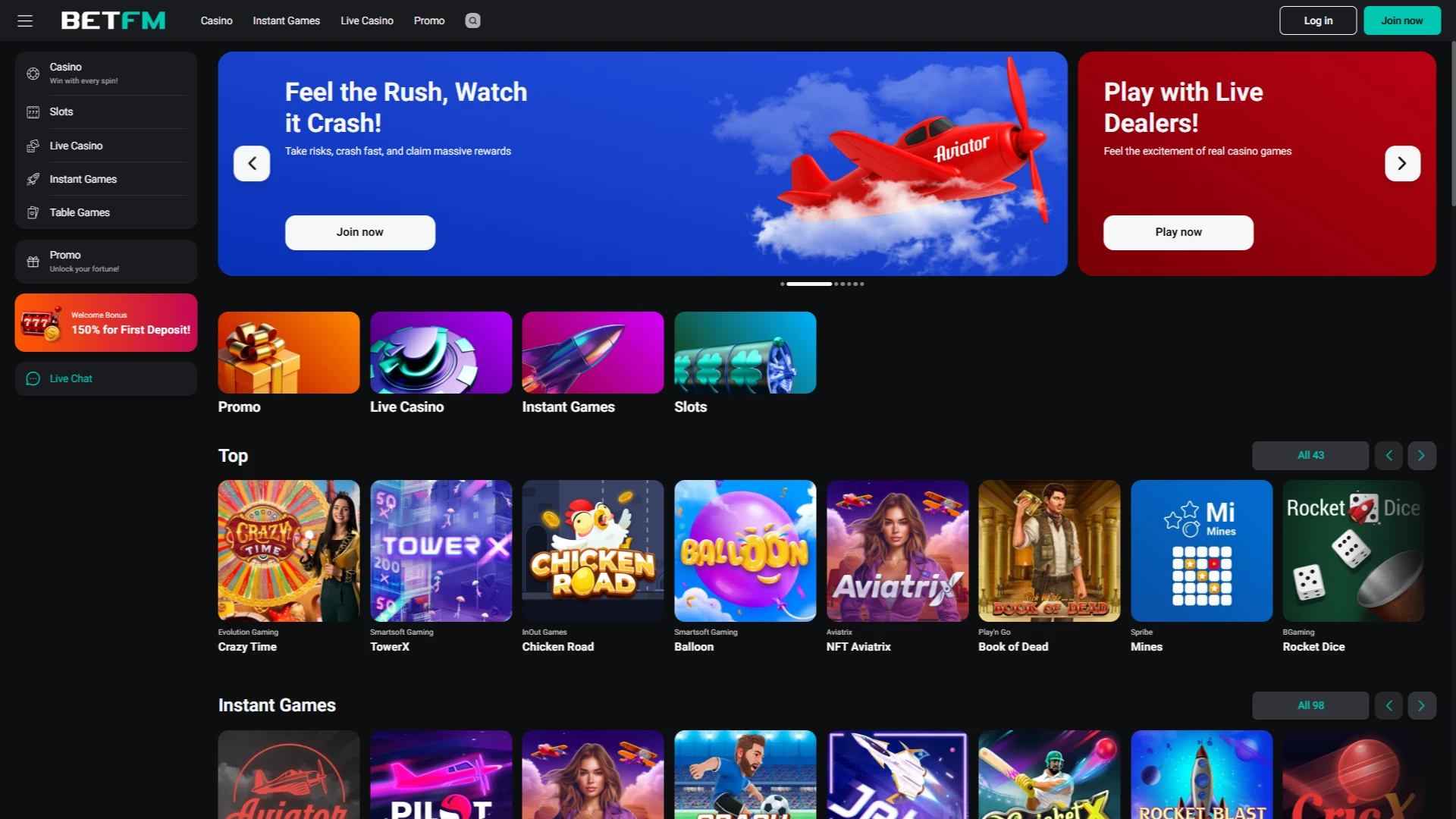Switch to the Instant Games nav item

click(286, 20)
